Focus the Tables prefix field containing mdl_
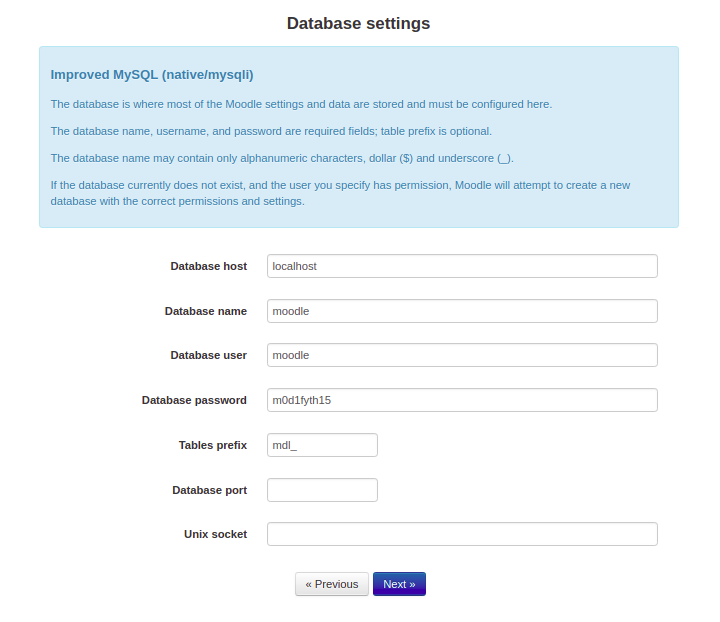Image resolution: width=720 pixels, height=622 pixels. click(x=322, y=445)
